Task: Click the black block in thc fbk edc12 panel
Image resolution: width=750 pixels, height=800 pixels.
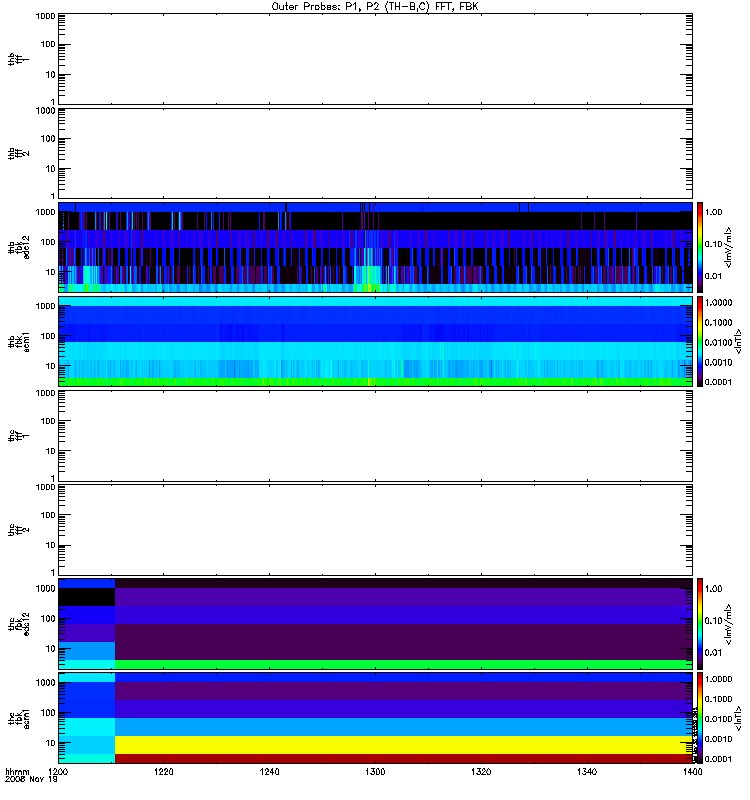Action: coord(87,597)
